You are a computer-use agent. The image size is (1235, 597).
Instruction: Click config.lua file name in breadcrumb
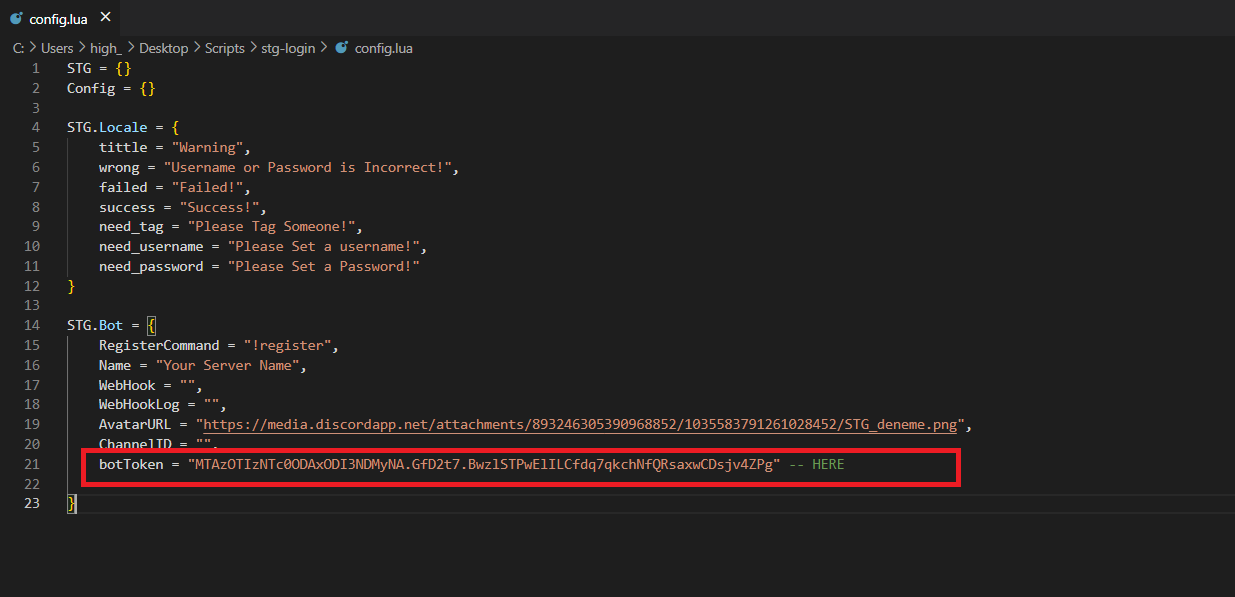(x=384, y=48)
